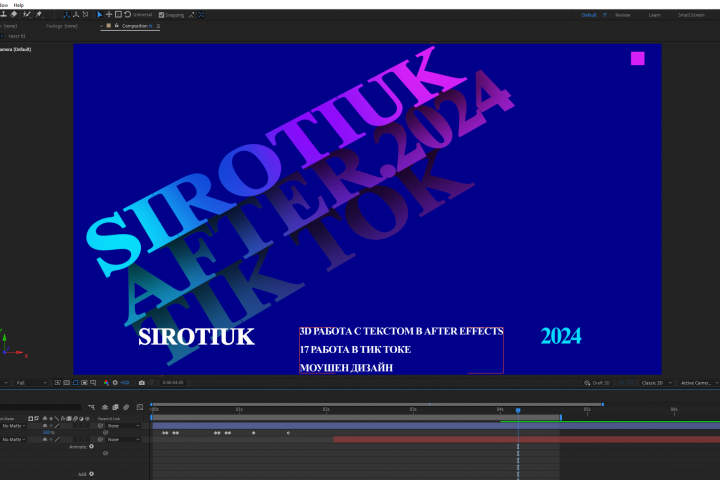The width and height of the screenshot is (720, 480).
Task: Open the Graph Editor icon
Action: [140, 407]
